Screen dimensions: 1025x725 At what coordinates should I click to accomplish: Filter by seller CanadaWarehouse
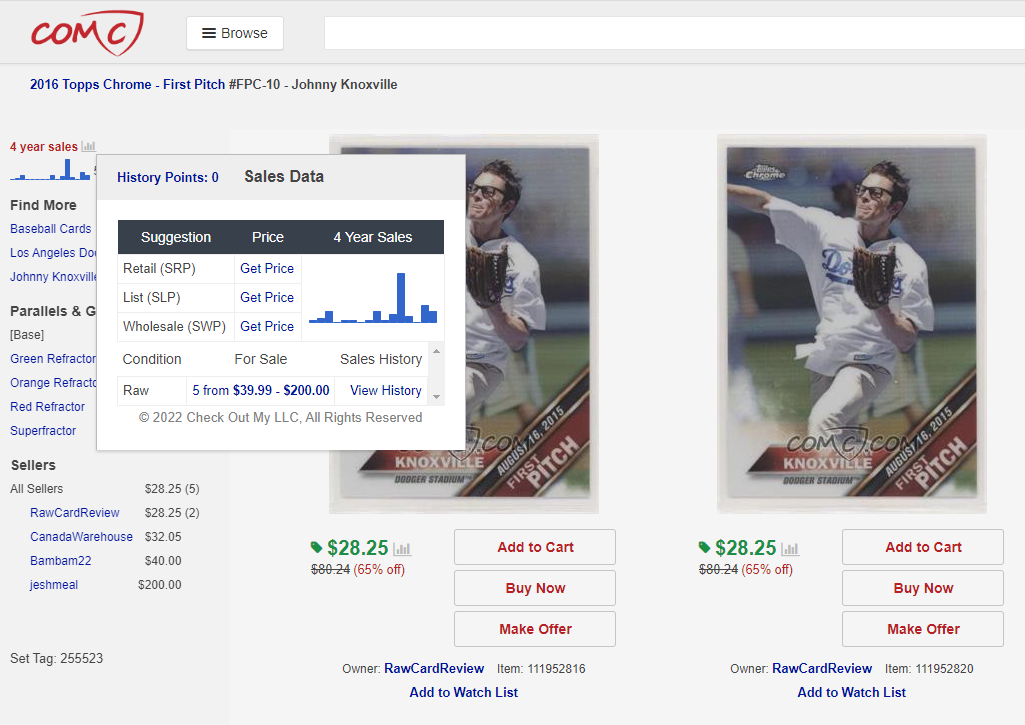tap(81, 537)
